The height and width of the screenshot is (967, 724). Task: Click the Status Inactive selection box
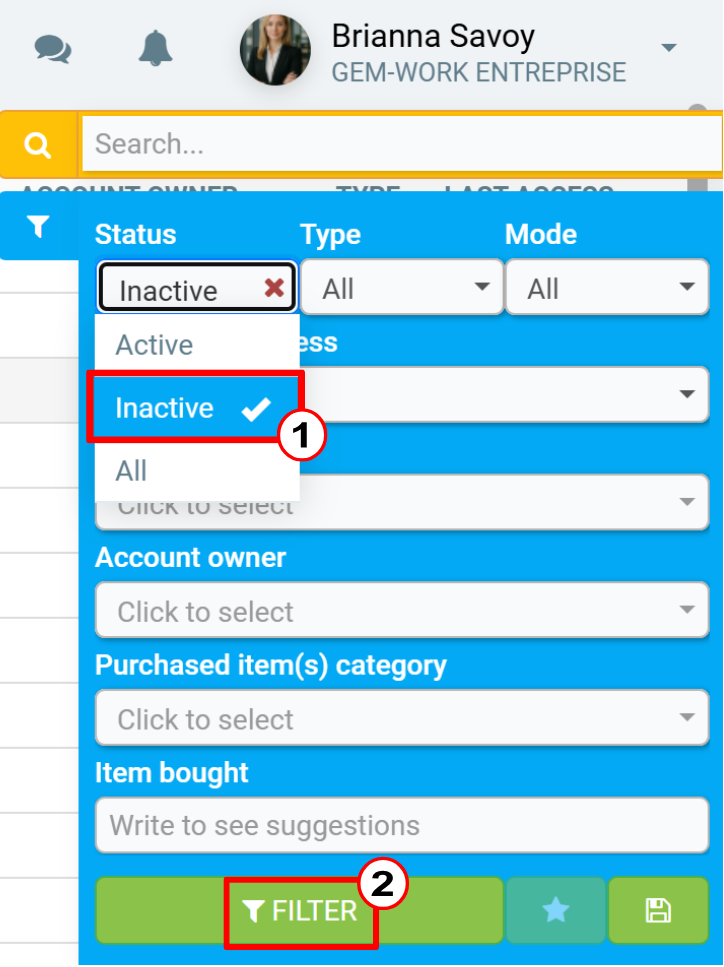coord(197,287)
